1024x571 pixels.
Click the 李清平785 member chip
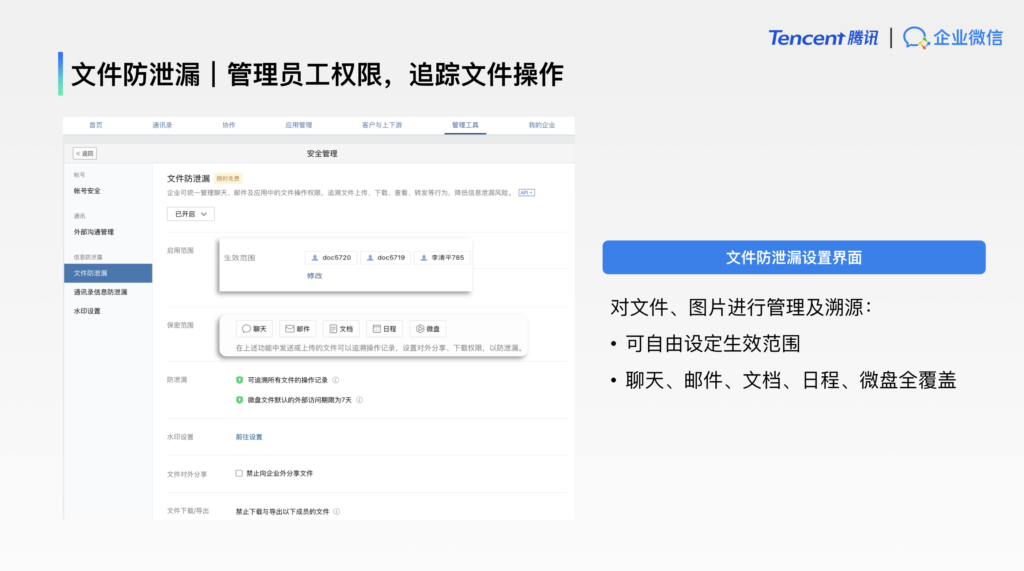pos(442,257)
